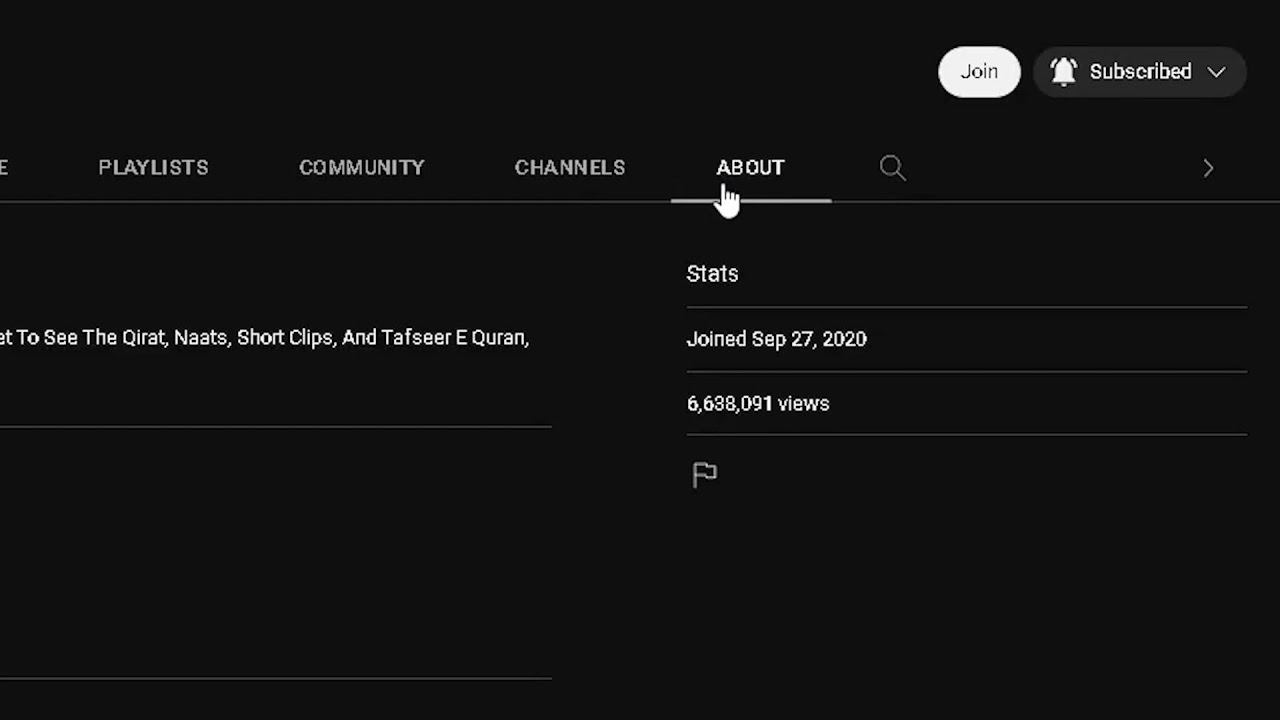Click the 6,638,091 views stat
Image resolution: width=1280 pixels, height=720 pixels.
click(758, 404)
